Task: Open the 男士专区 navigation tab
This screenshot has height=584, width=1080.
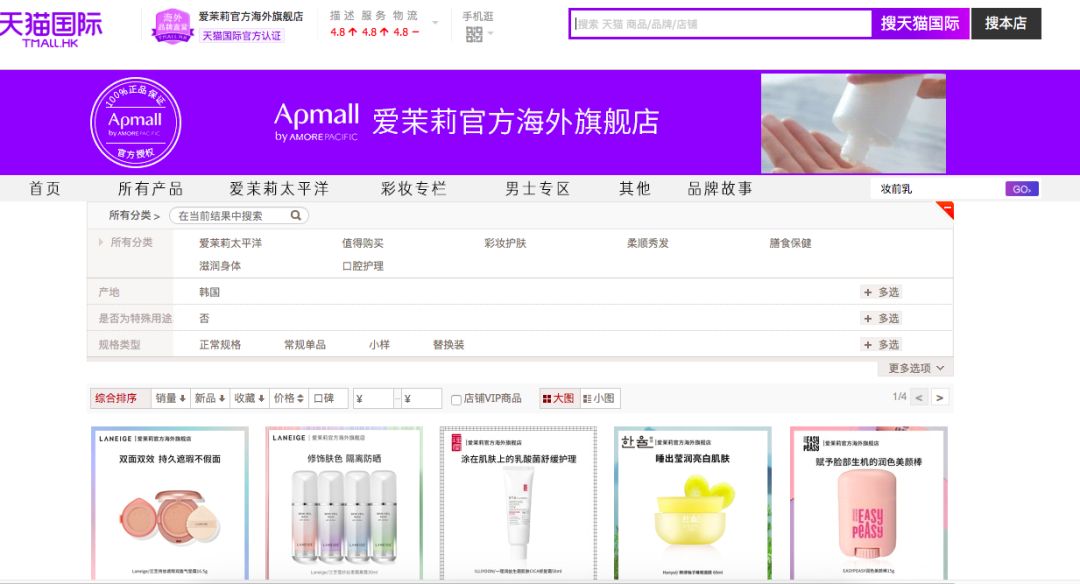Action: point(538,189)
